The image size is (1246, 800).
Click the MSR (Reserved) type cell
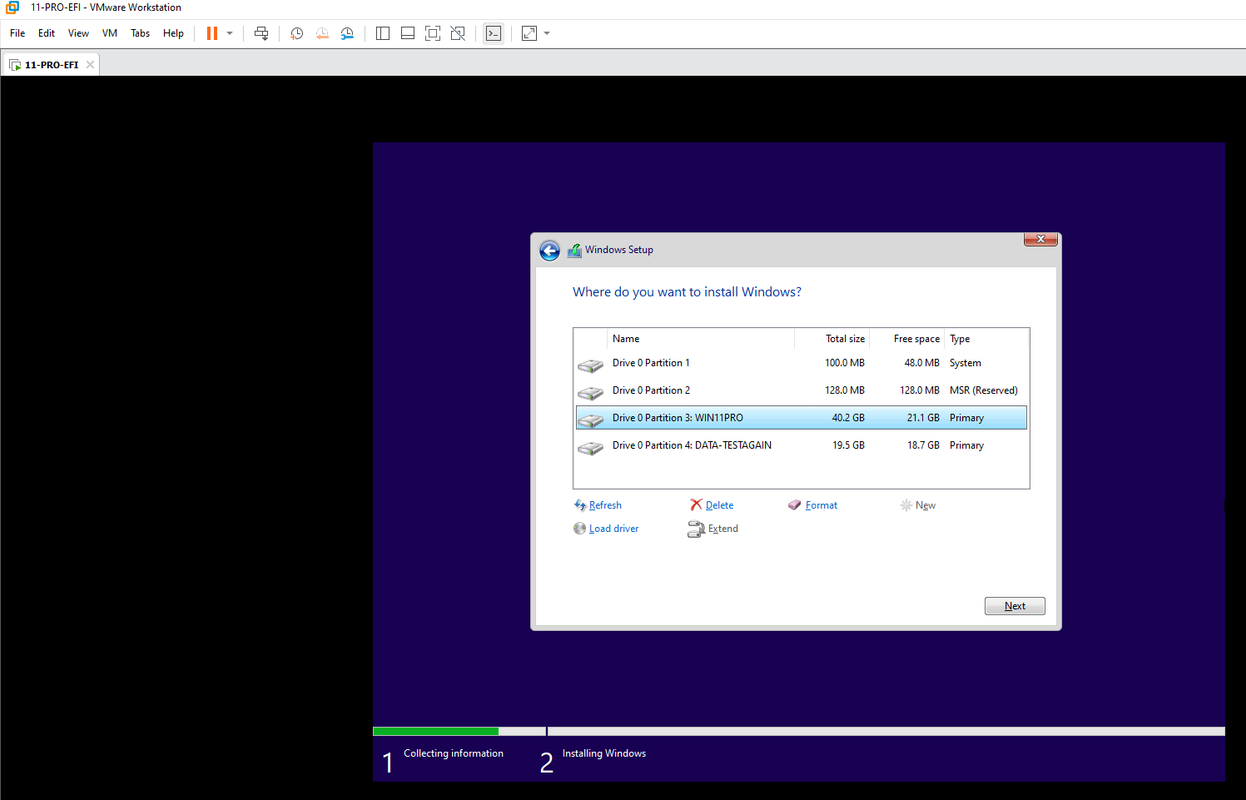(x=984, y=390)
